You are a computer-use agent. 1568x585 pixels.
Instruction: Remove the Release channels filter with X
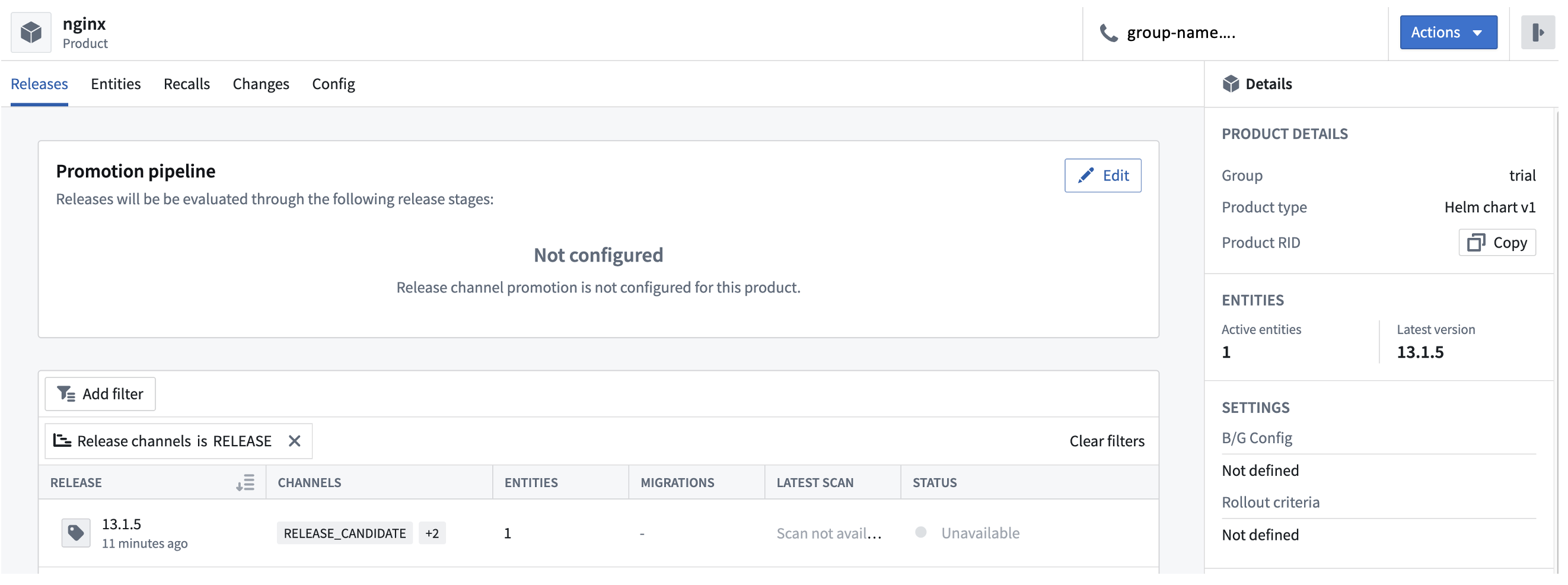coord(295,441)
